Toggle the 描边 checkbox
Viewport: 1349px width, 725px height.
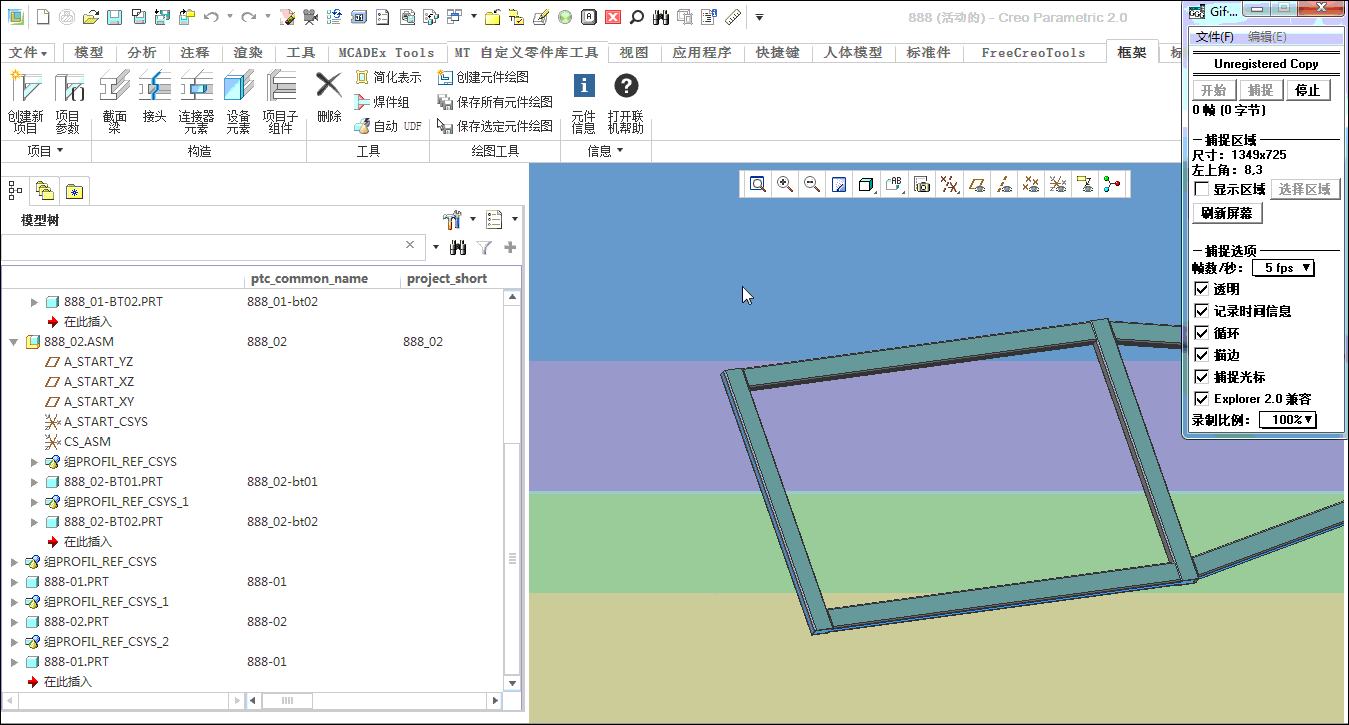click(x=1202, y=355)
